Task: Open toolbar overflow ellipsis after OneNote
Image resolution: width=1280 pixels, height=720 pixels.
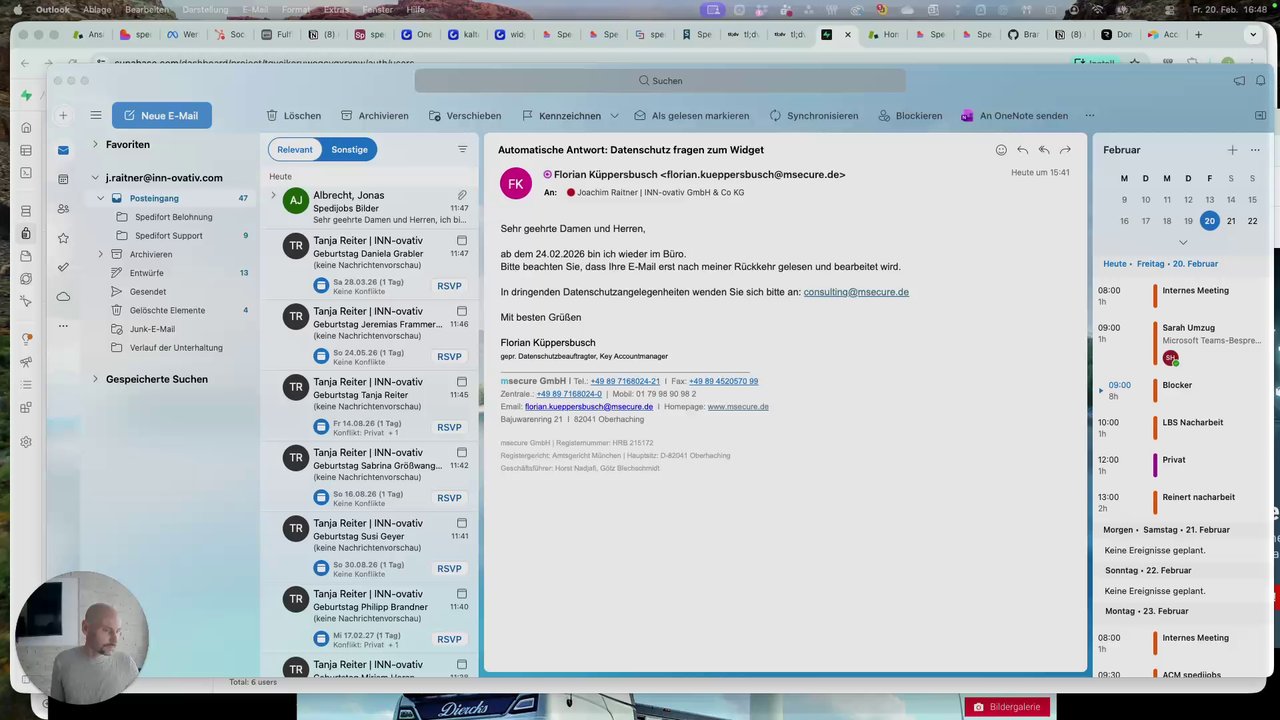Action: (1090, 115)
